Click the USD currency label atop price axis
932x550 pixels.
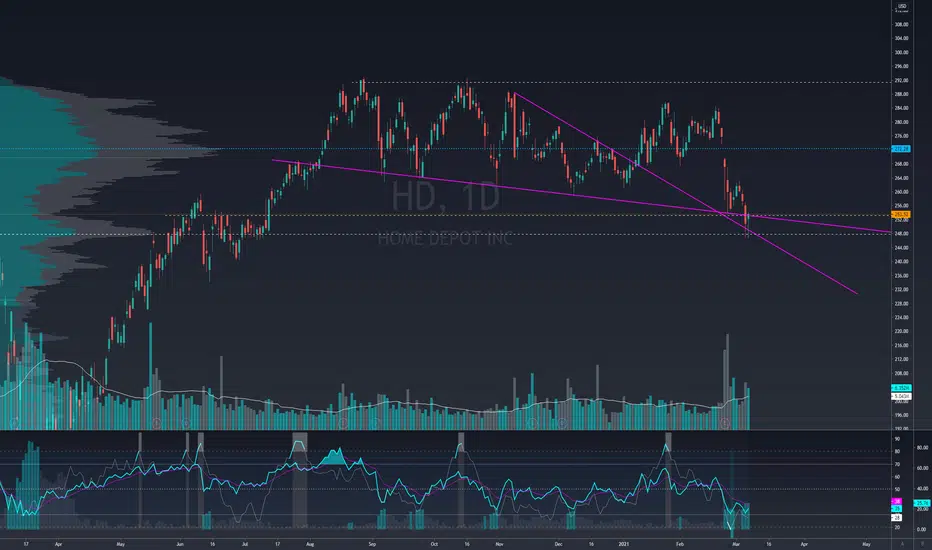[901, 6]
